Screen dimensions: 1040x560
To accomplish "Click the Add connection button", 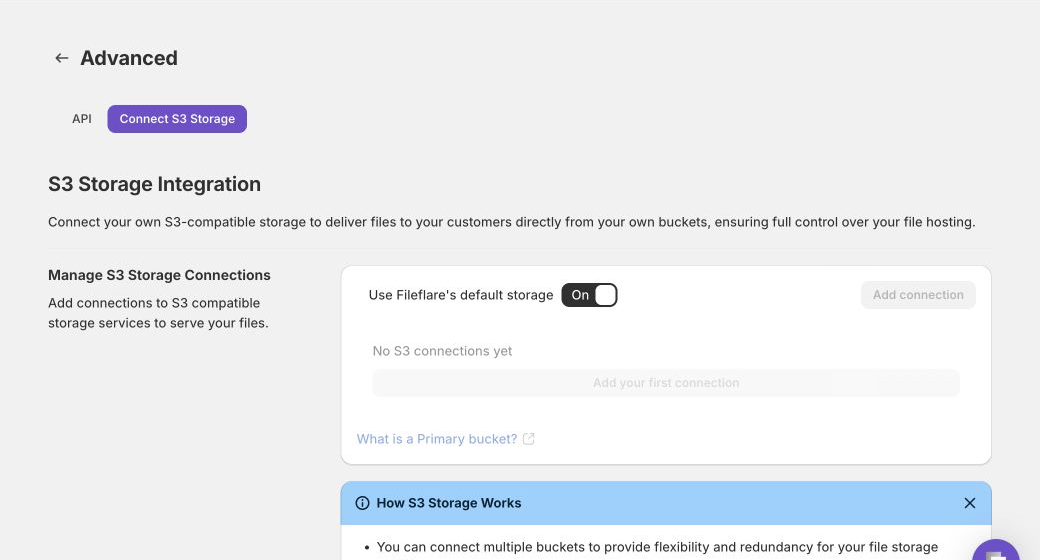I will point(918,295).
